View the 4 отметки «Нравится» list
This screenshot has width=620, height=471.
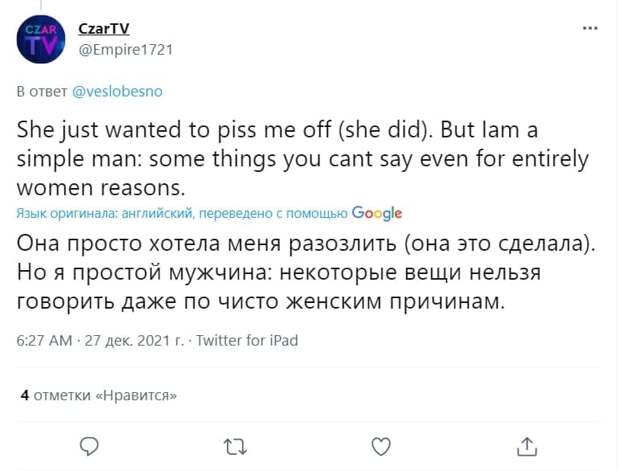(x=98, y=395)
